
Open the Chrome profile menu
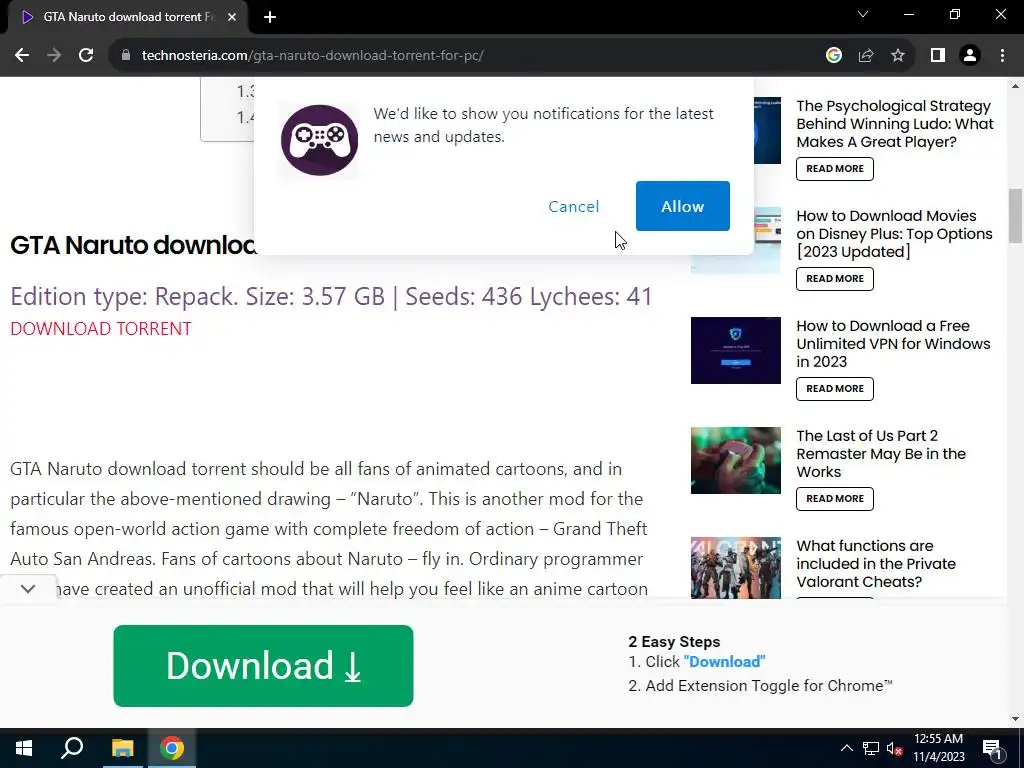coord(970,56)
